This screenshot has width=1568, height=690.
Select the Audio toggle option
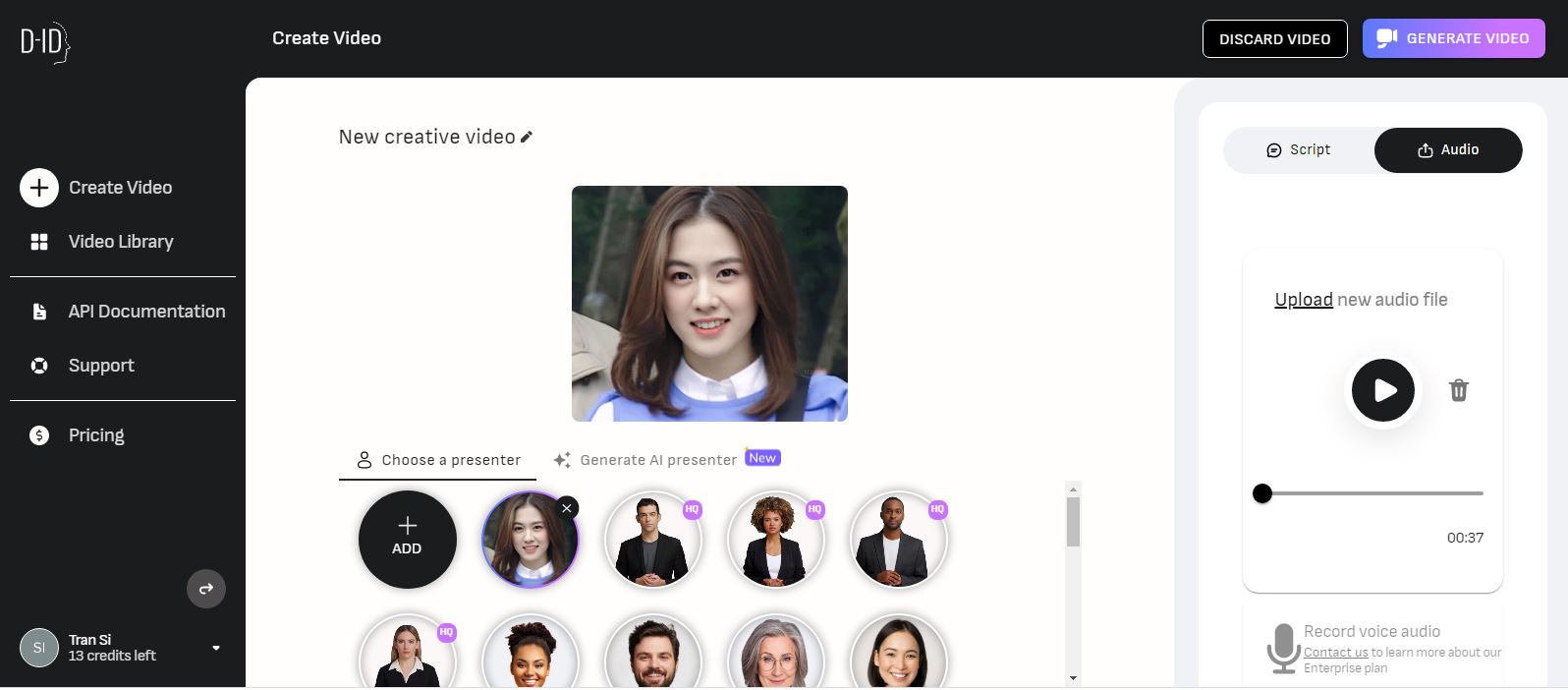point(1447,150)
